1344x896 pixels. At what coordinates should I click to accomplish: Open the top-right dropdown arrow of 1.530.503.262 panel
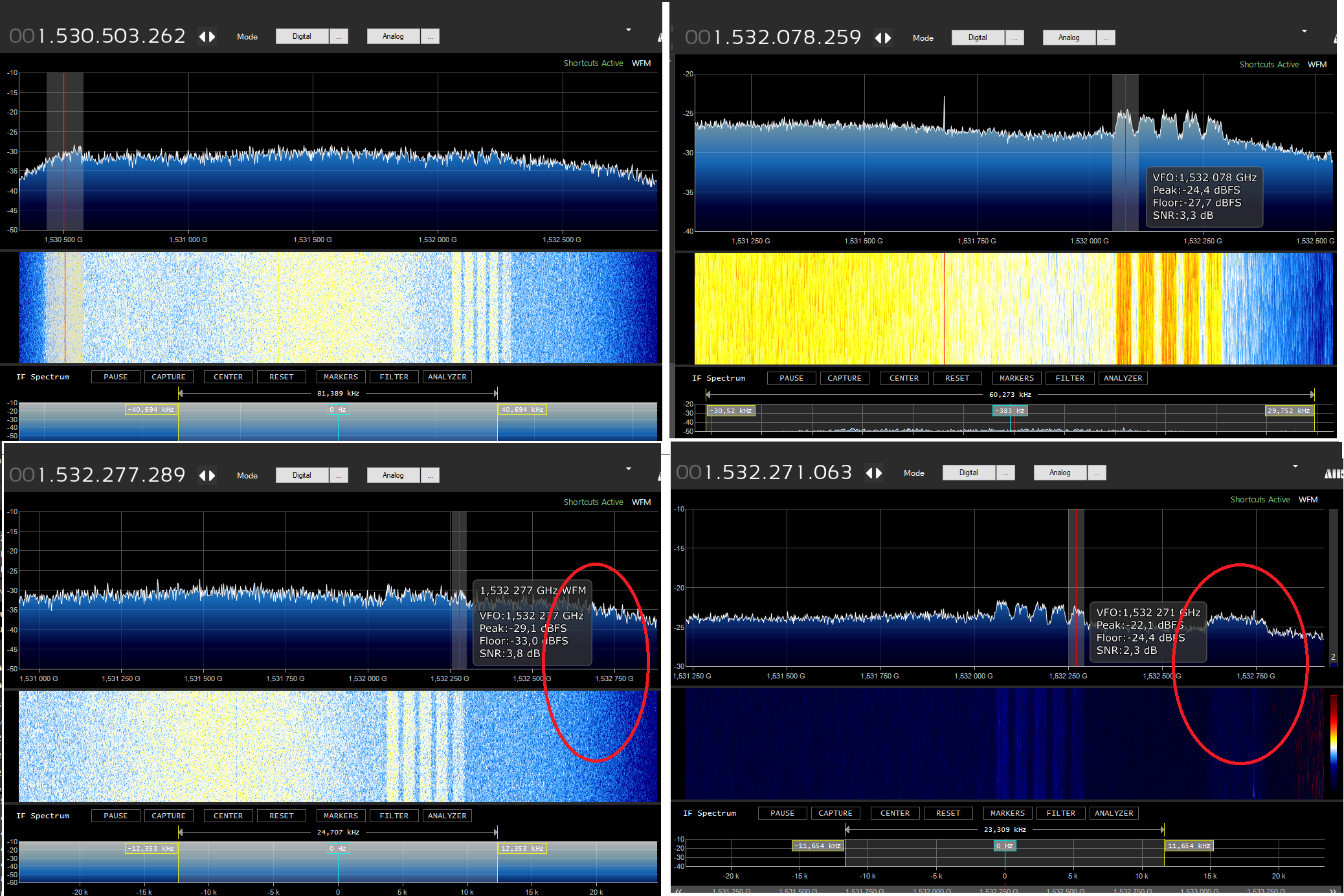(628, 30)
